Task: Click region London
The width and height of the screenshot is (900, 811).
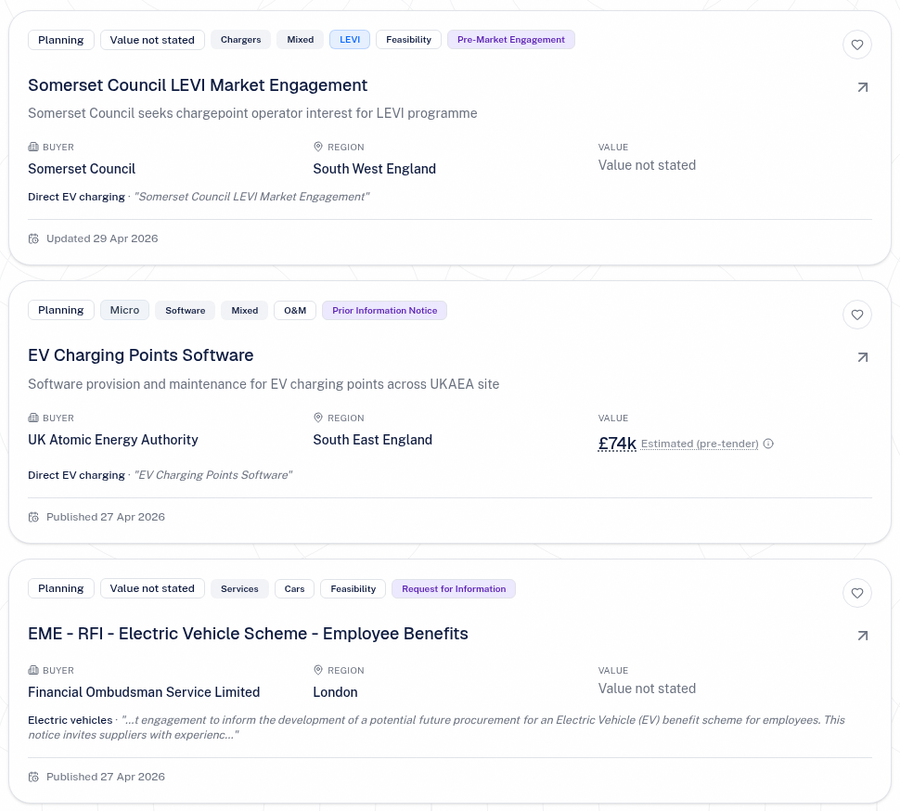Action: coord(335,692)
